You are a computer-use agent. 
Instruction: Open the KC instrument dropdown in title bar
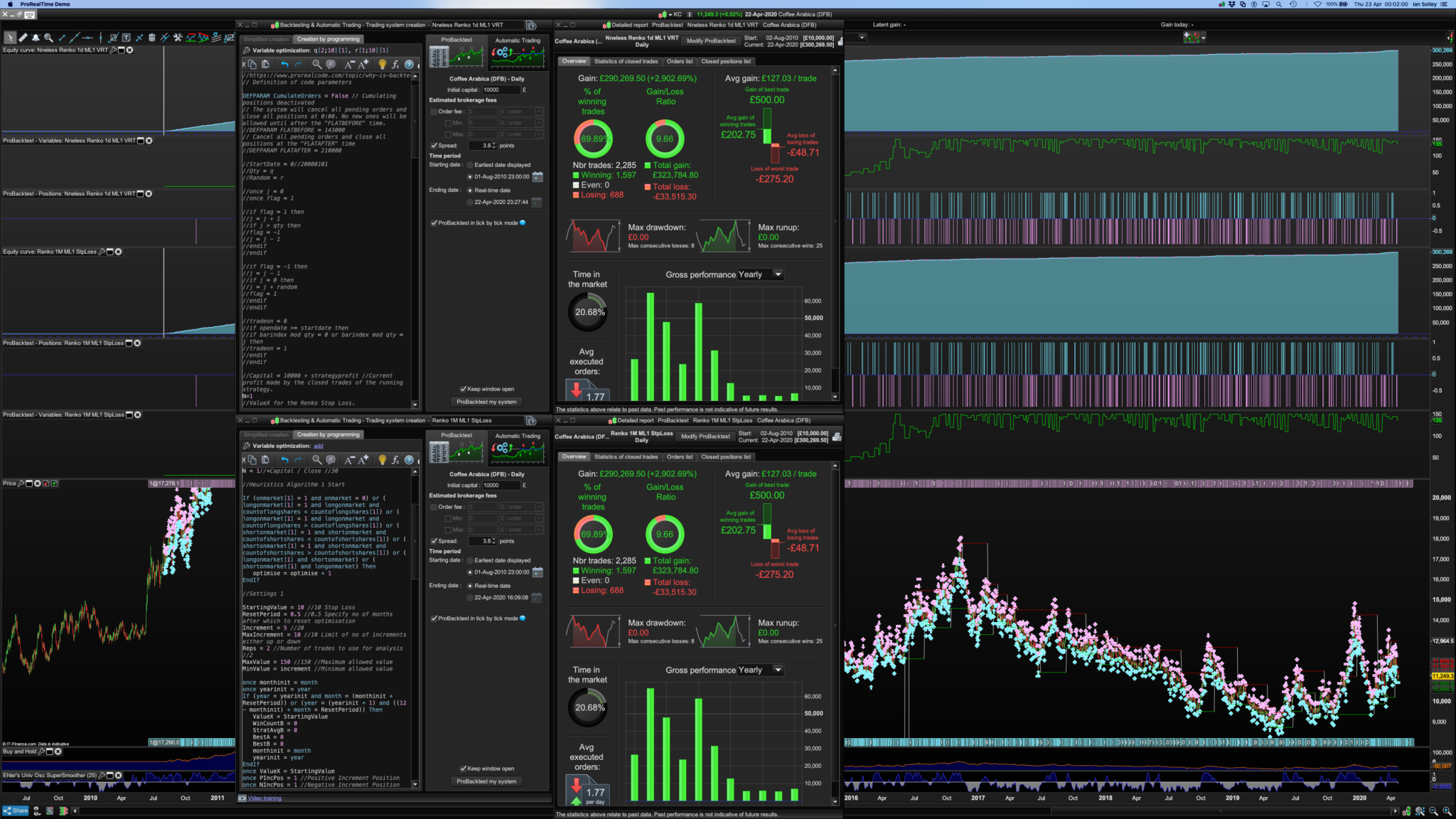click(670, 14)
